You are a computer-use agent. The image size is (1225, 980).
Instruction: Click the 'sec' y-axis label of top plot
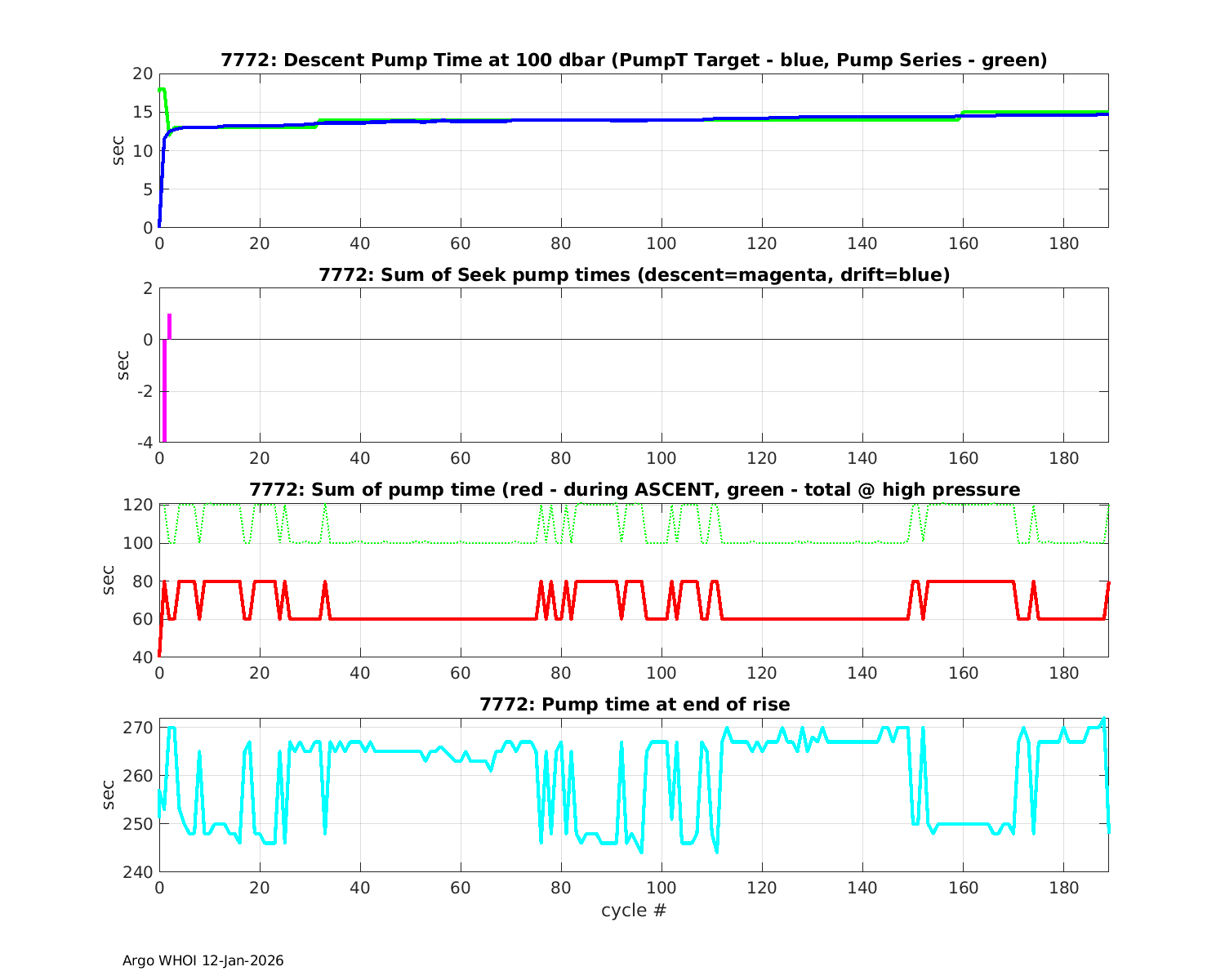point(119,150)
